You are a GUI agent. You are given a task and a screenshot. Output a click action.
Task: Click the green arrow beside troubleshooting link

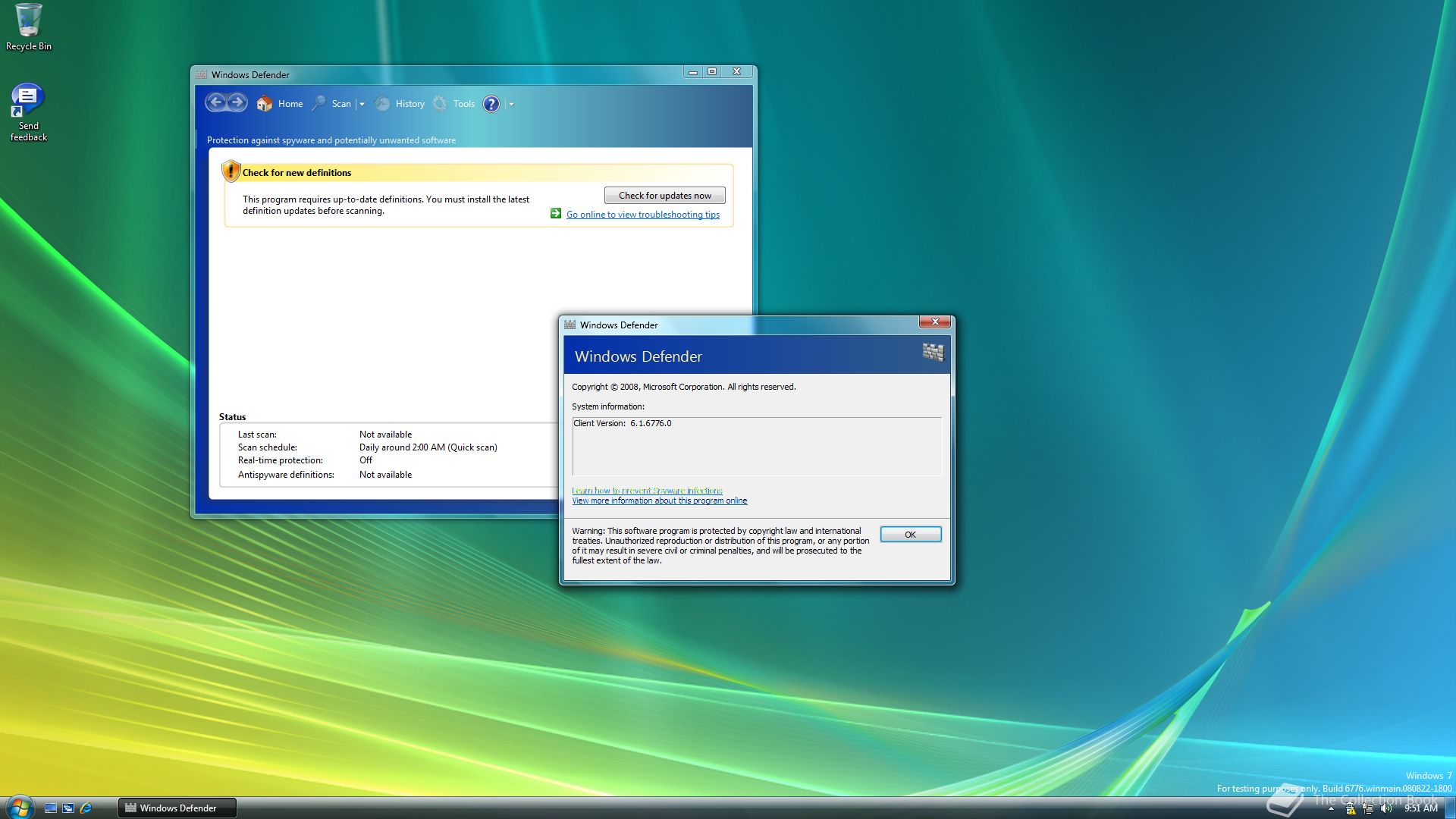pyautogui.click(x=556, y=214)
